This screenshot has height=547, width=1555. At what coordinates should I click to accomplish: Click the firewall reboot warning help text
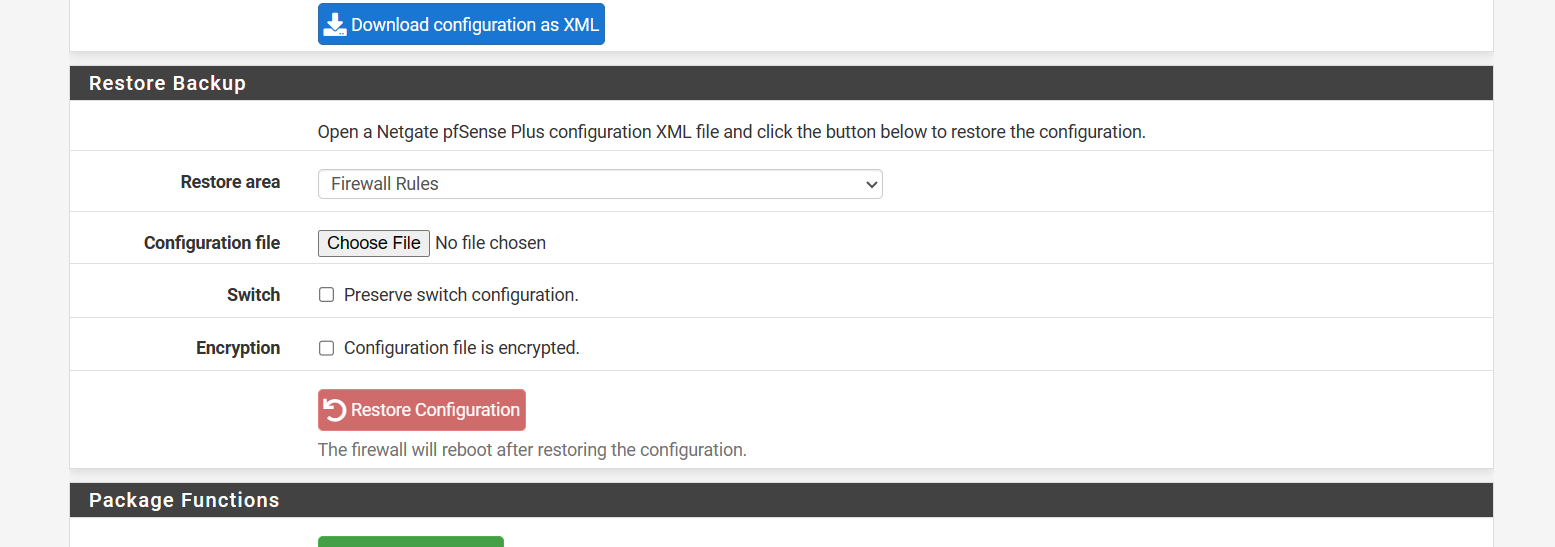pos(532,450)
